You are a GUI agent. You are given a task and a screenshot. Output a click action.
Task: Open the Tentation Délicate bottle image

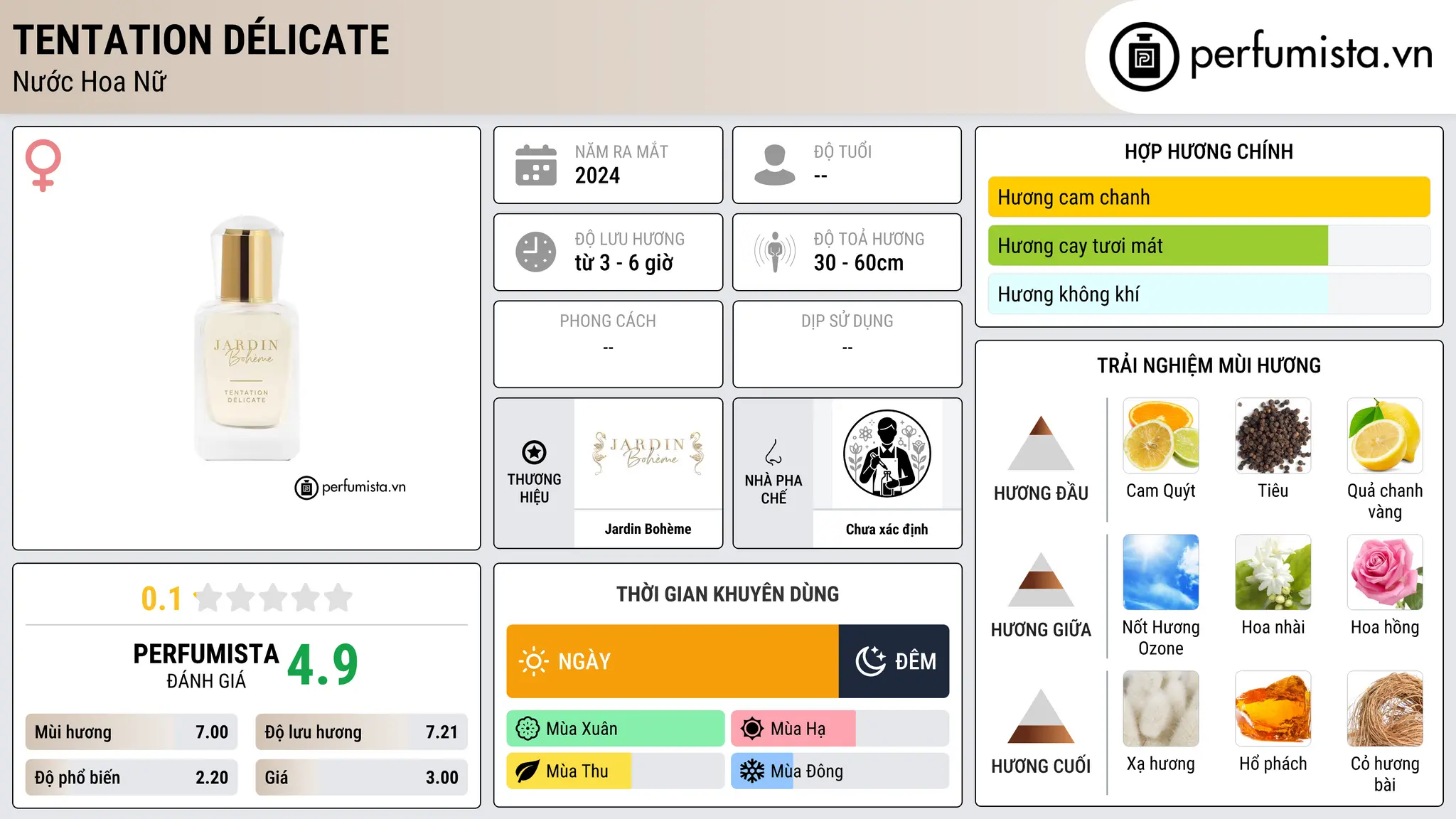[x=247, y=338]
